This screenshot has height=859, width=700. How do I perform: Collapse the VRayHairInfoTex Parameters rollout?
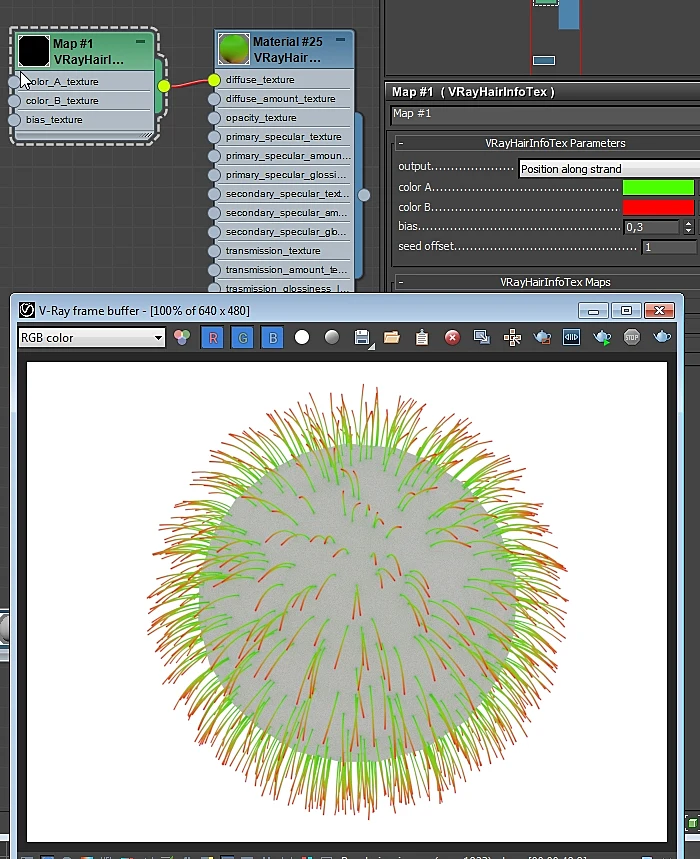[x=401, y=143]
